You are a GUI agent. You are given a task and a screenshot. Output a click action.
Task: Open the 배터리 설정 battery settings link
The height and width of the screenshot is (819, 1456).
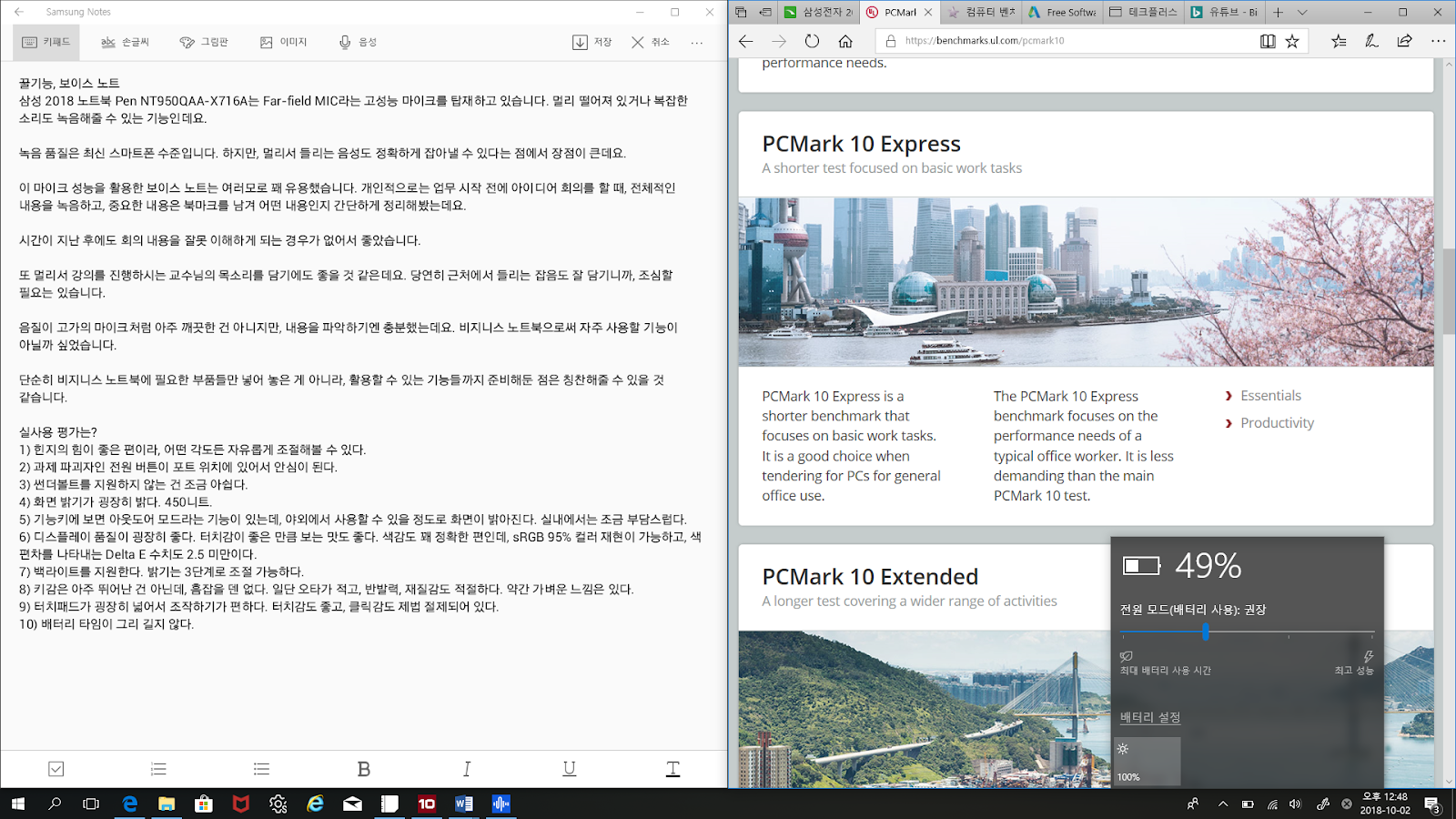[1150, 717]
